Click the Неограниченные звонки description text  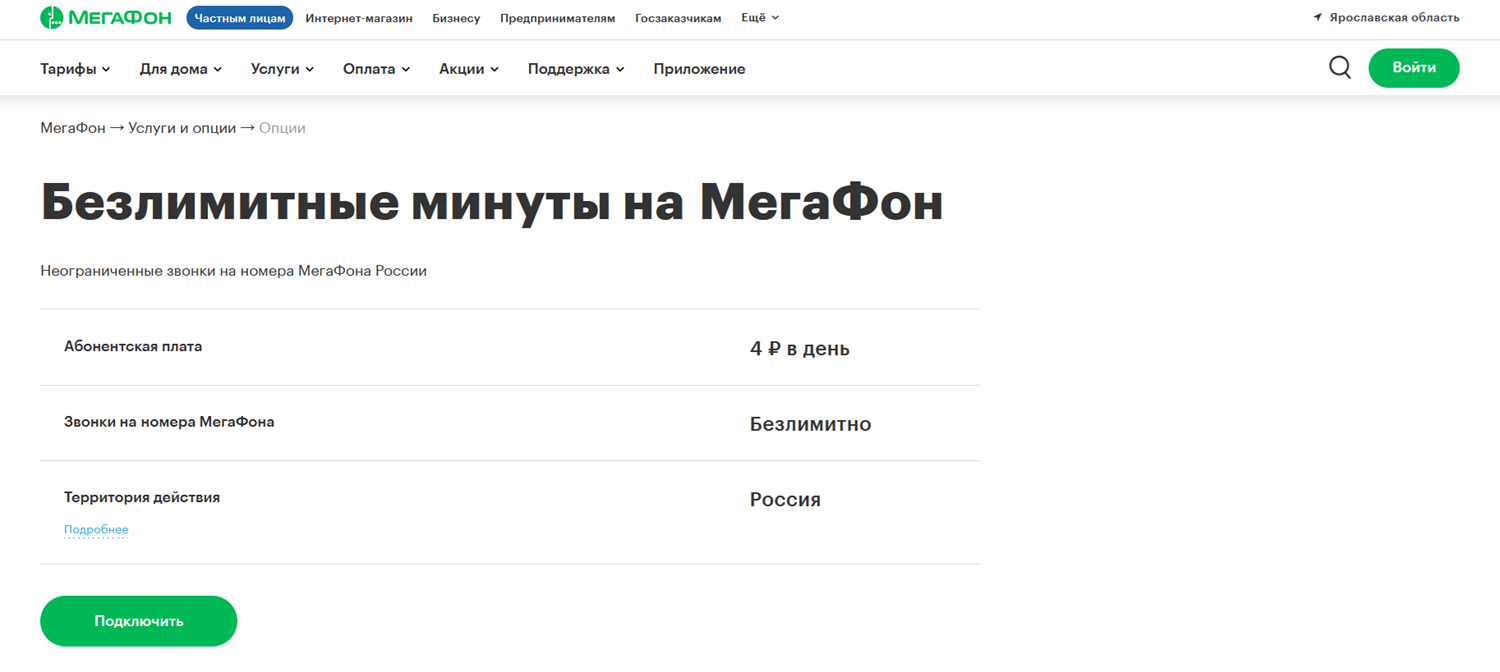[x=234, y=271]
